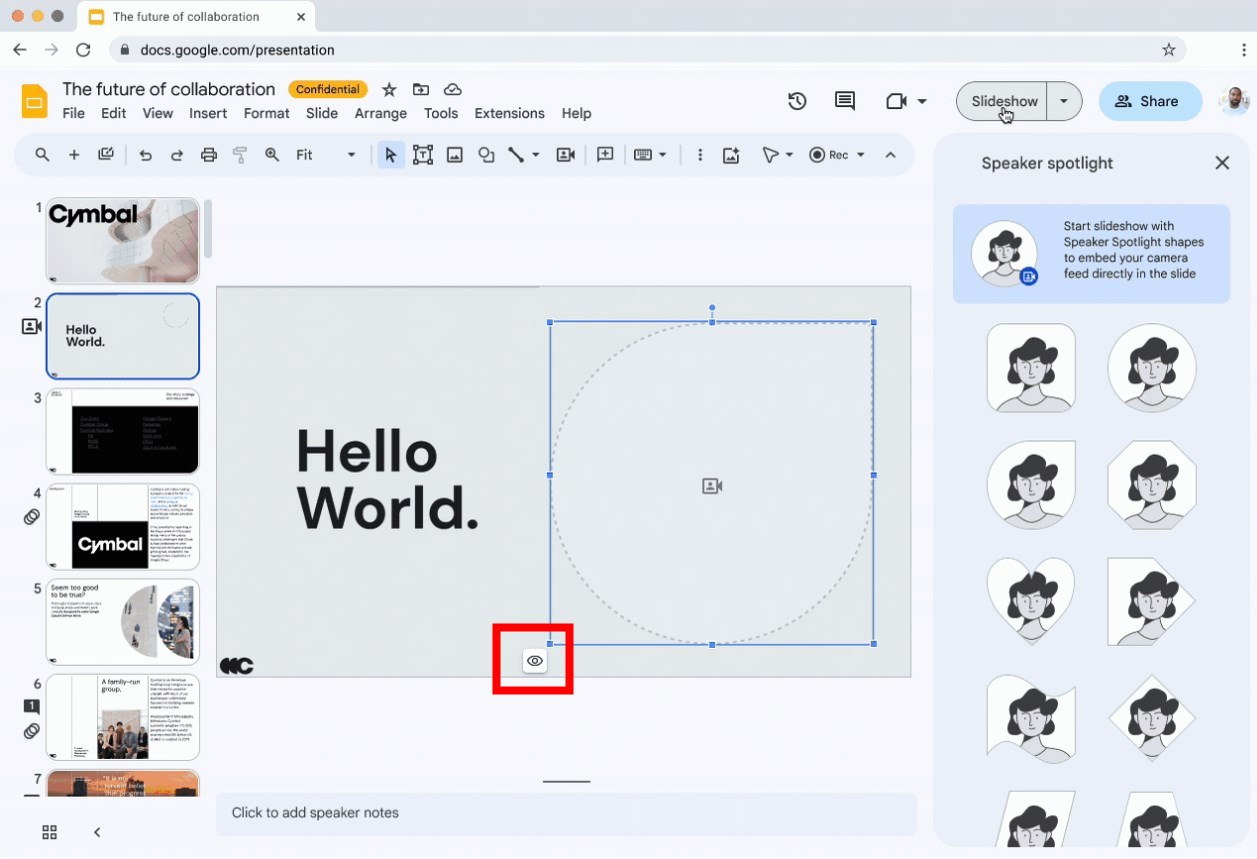The height and width of the screenshot is (859, 1257).
Task: Click the undo arrow in toolbar
Action: (145, 155)
